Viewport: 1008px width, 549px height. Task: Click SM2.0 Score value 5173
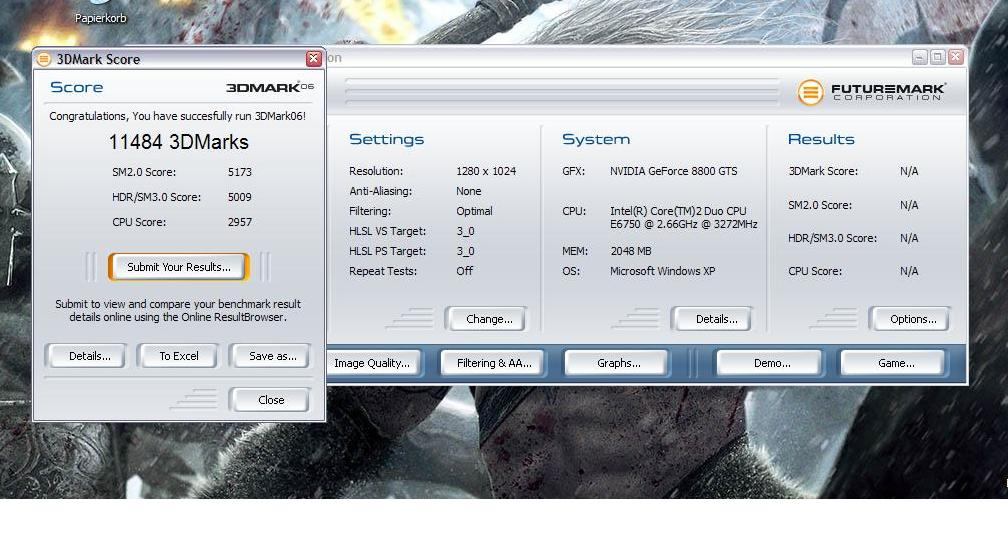pos(240,172)
